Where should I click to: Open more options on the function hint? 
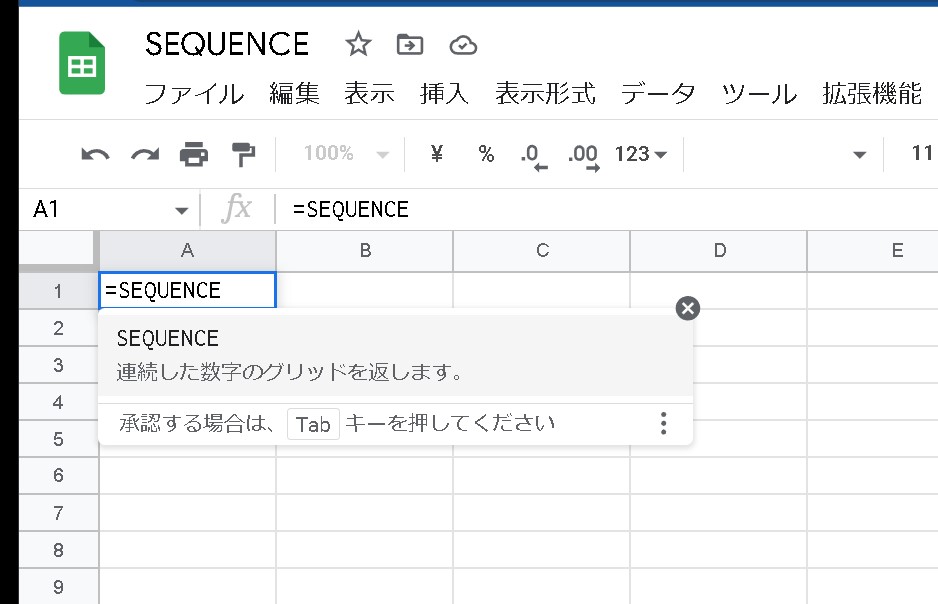coord(663,424)
